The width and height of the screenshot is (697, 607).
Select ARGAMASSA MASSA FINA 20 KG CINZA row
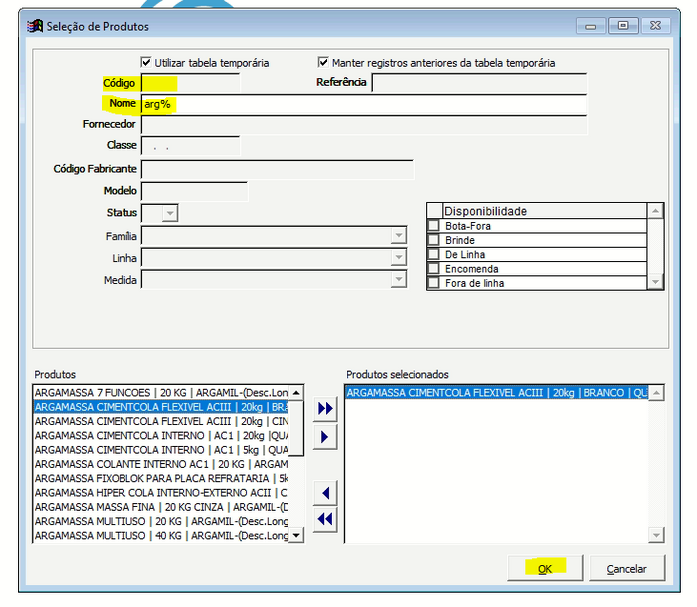[x=161, y=507]
